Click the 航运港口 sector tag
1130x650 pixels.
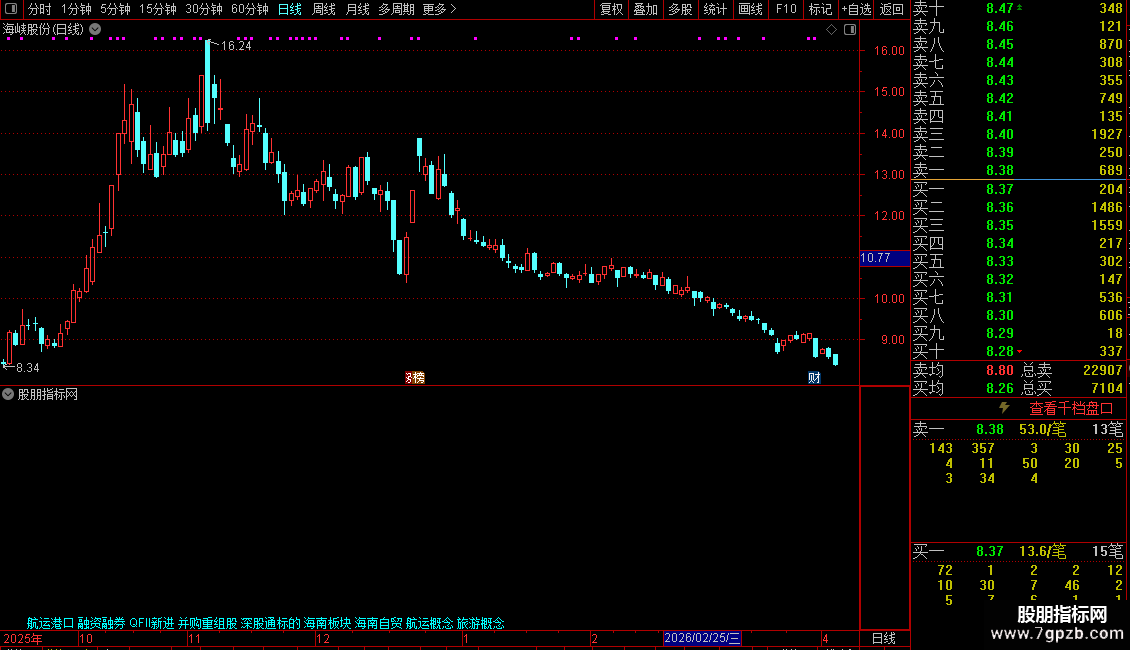pyautogui.click(x=50, y=623)
